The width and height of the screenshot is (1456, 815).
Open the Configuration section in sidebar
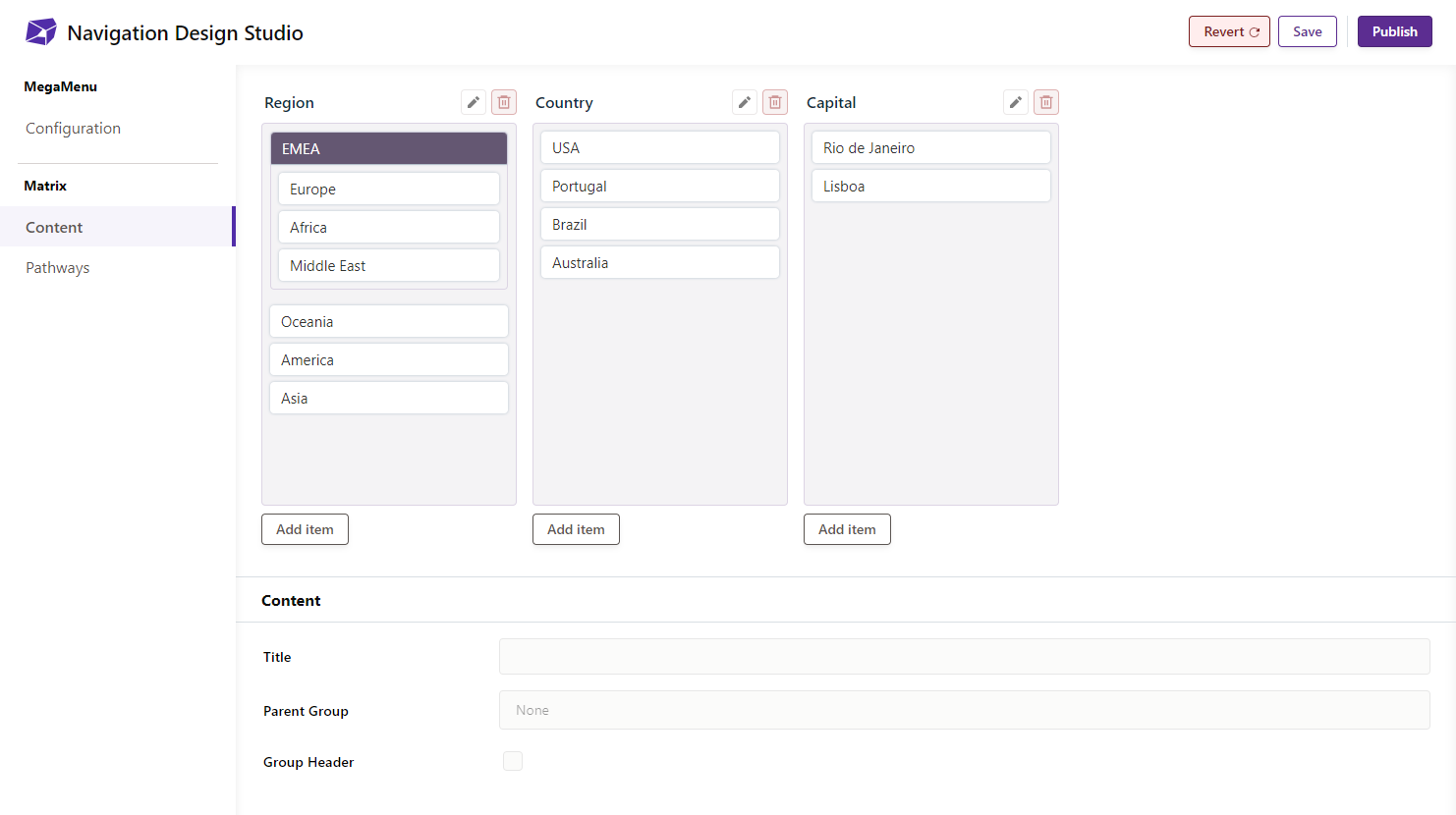[118, 129]
